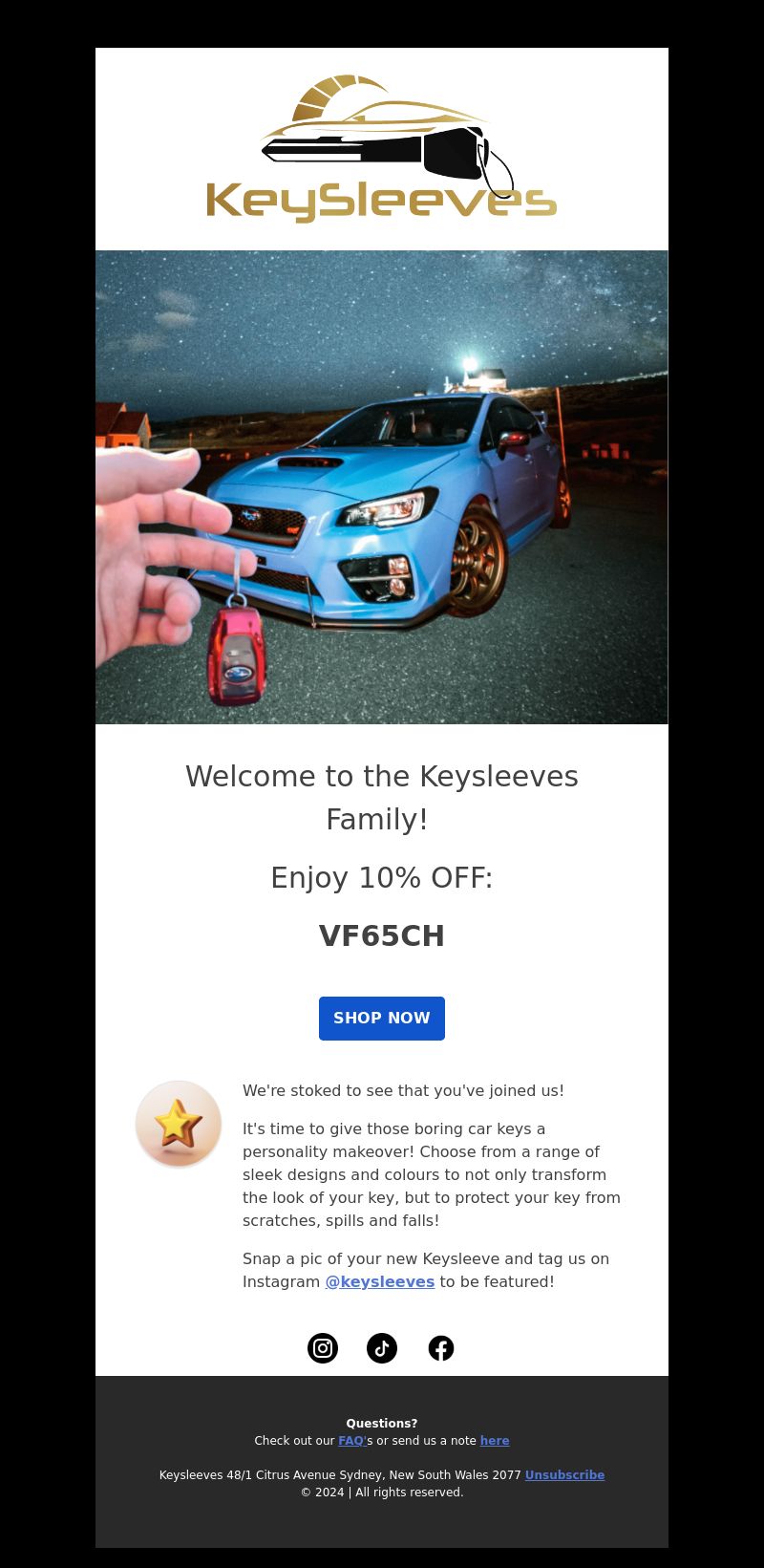Click the gold star badge icon

point(179,1124)
